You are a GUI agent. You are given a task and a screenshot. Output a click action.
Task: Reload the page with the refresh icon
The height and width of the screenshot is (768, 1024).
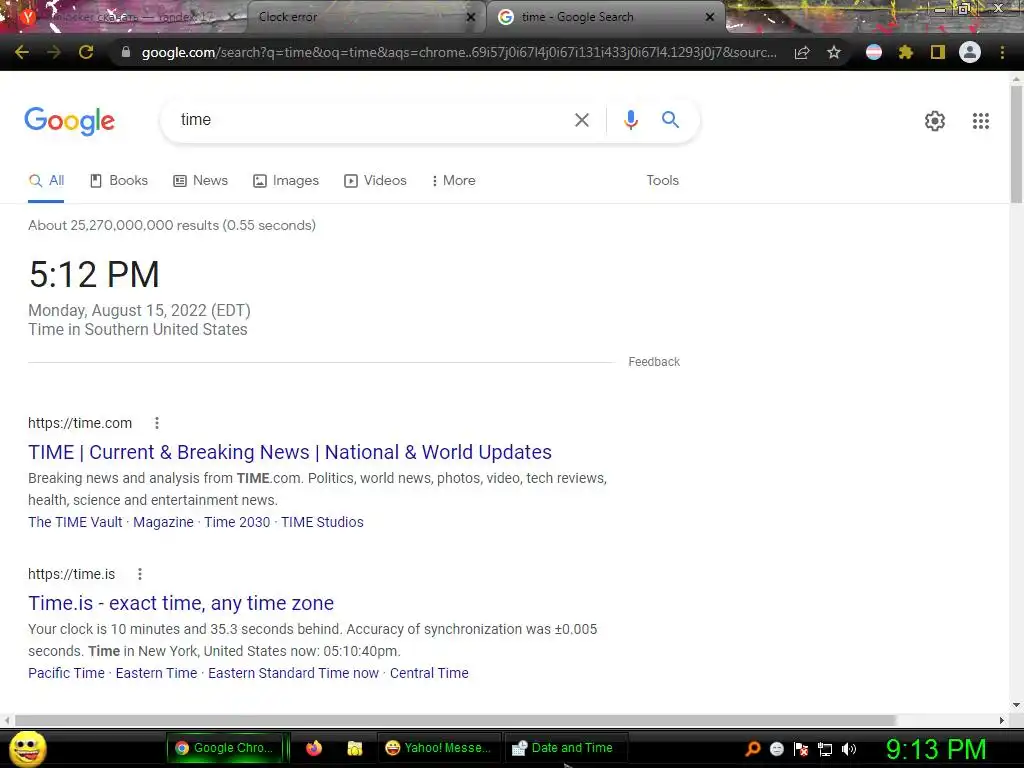tap(86, 52)
